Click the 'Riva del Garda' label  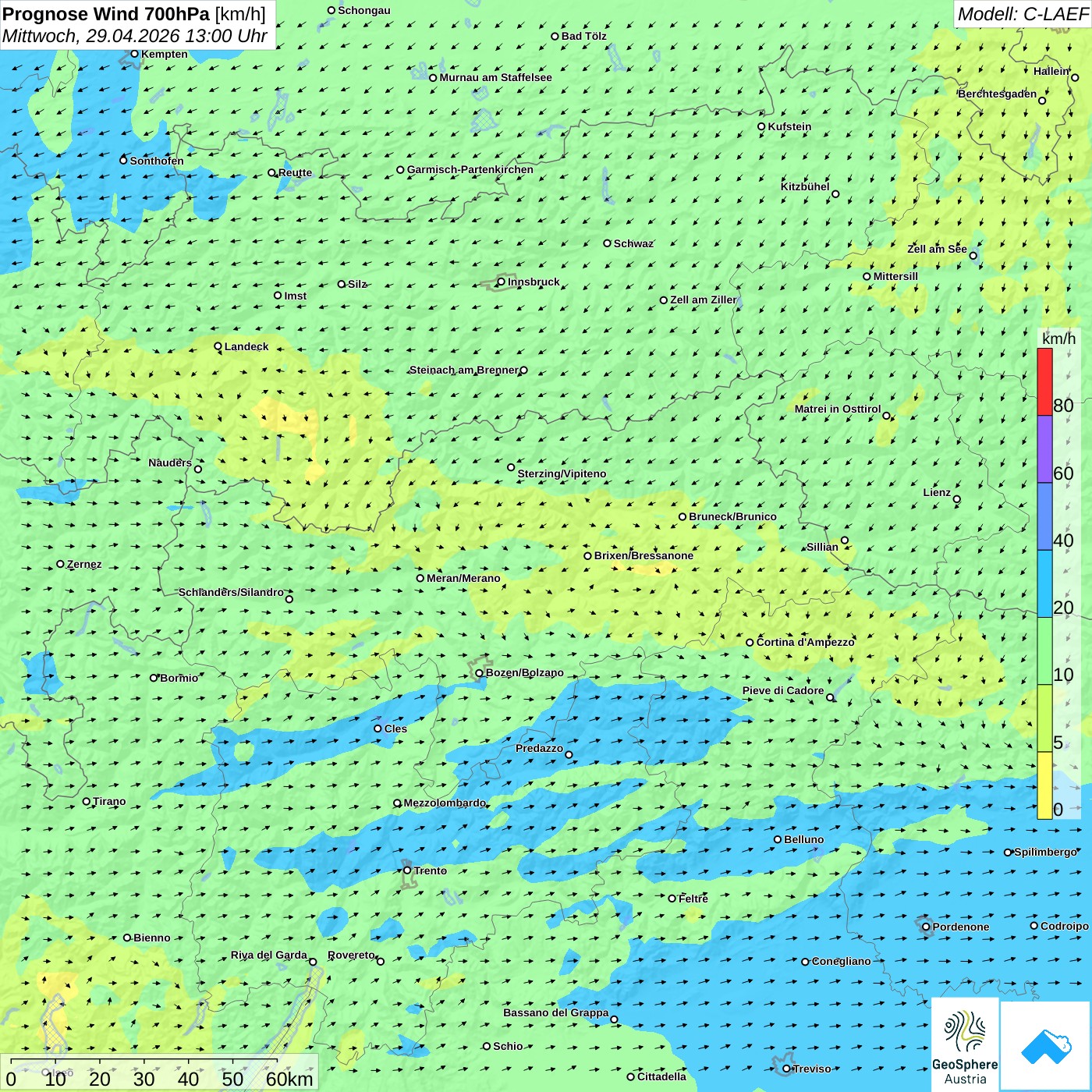tap(269, 955)
